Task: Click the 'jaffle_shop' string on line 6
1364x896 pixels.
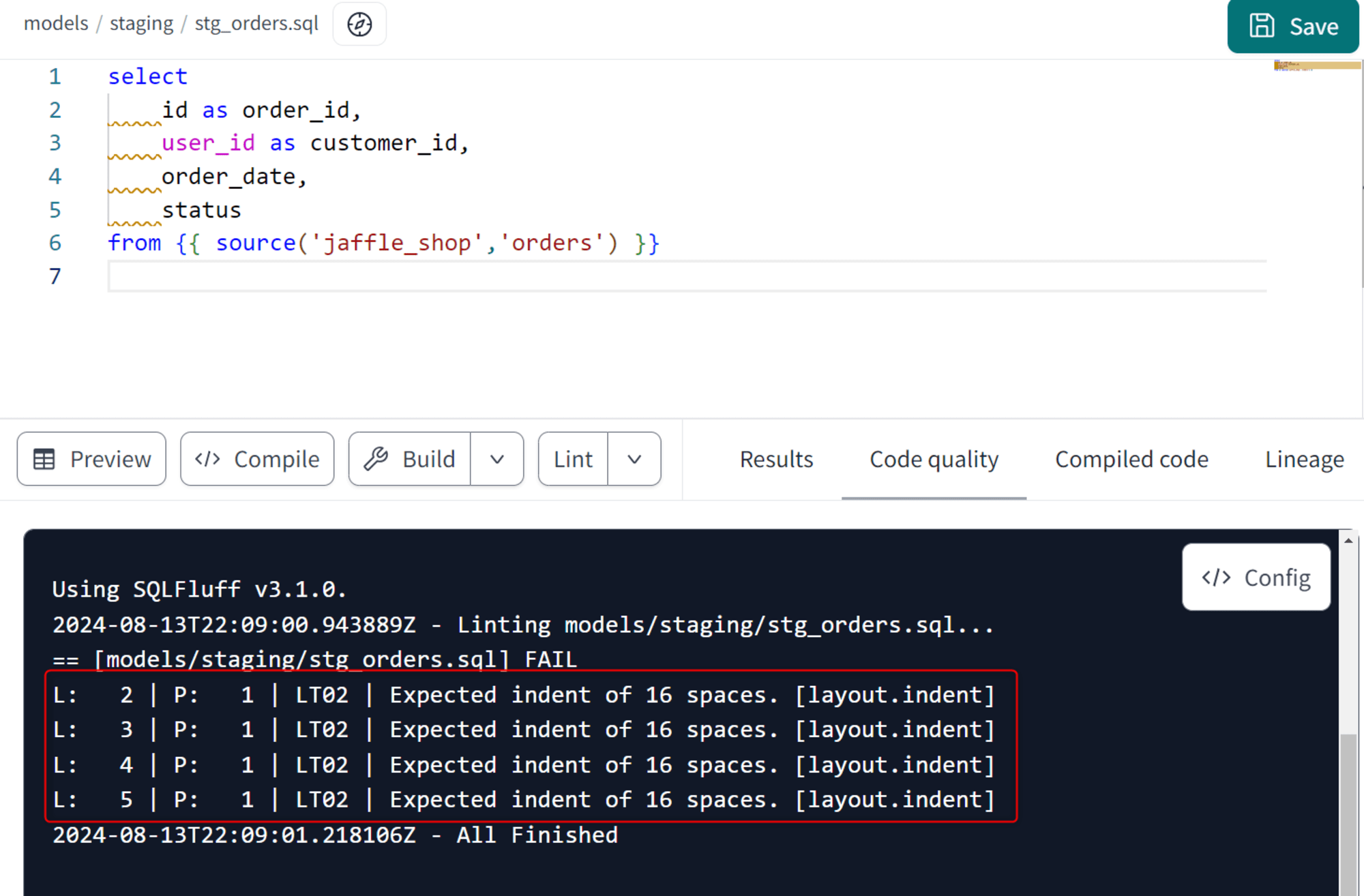Action: [396, 243]
